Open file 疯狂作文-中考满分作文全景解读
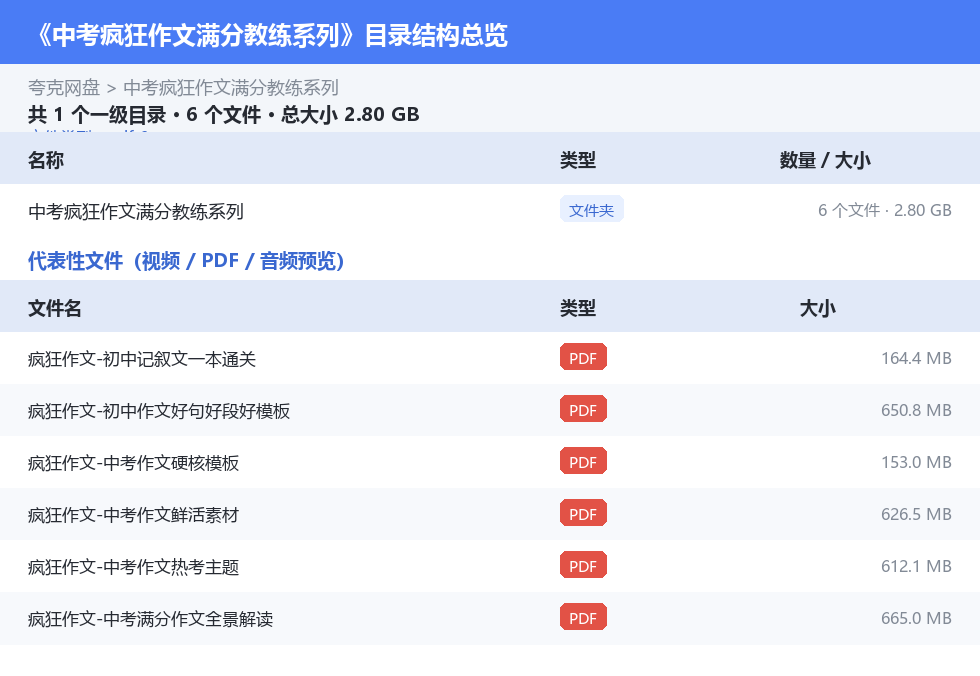Image resolution: width=980 pixels, height=676 pixels. 151,618
